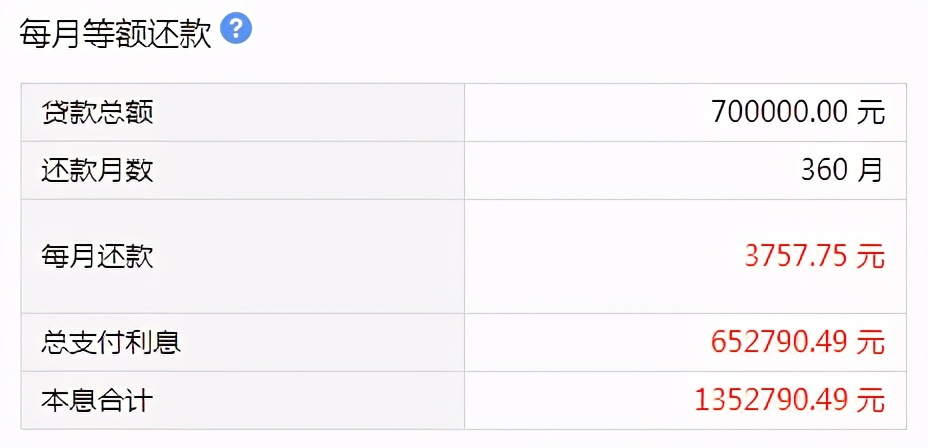
Task: Click the 700000.00 loan amount number
Action: (780, 112)
